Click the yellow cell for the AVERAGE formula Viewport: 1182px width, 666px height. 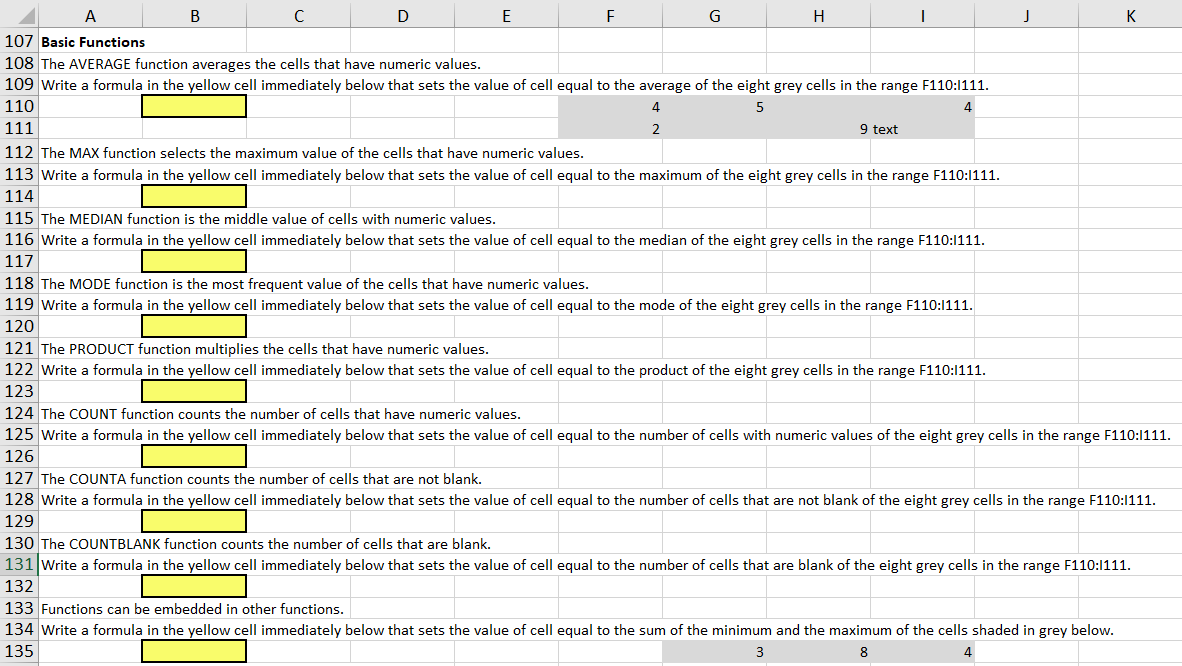tap(194, 106)
